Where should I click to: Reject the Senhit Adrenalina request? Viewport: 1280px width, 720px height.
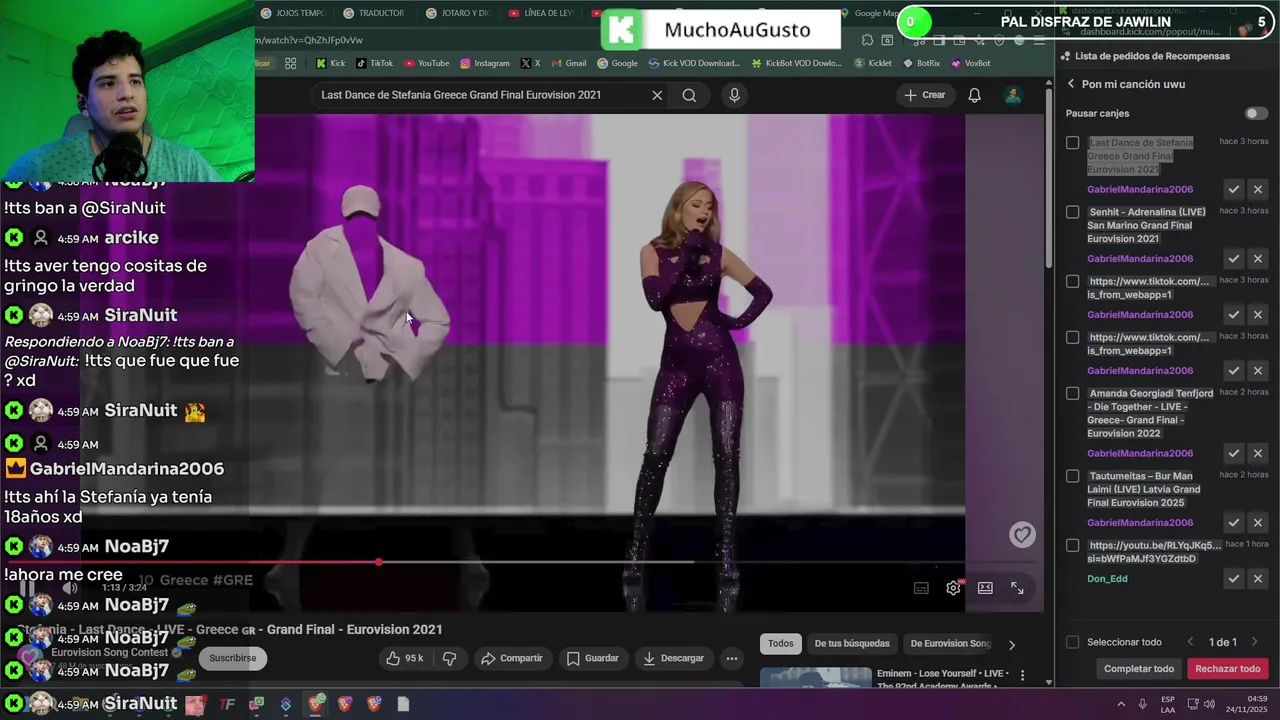[1258, 259]
